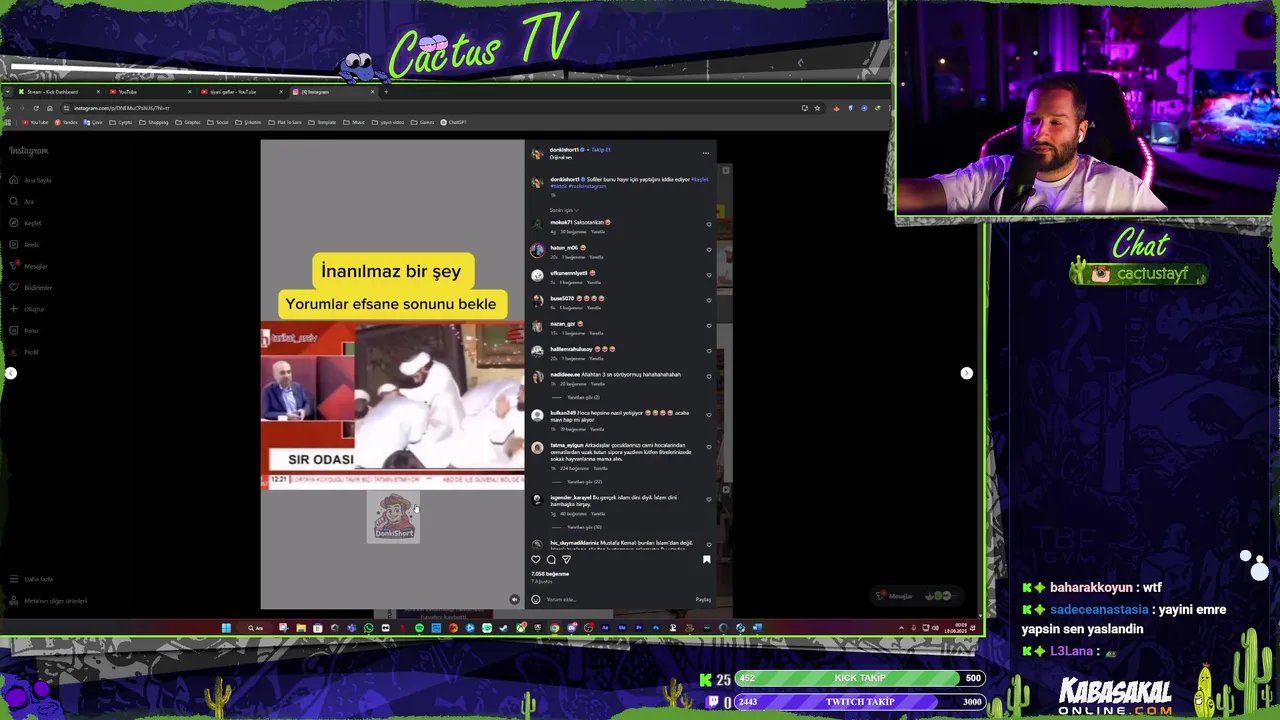
Task: Open the Chrome tab search dropdown
Action: coord(8,92)
